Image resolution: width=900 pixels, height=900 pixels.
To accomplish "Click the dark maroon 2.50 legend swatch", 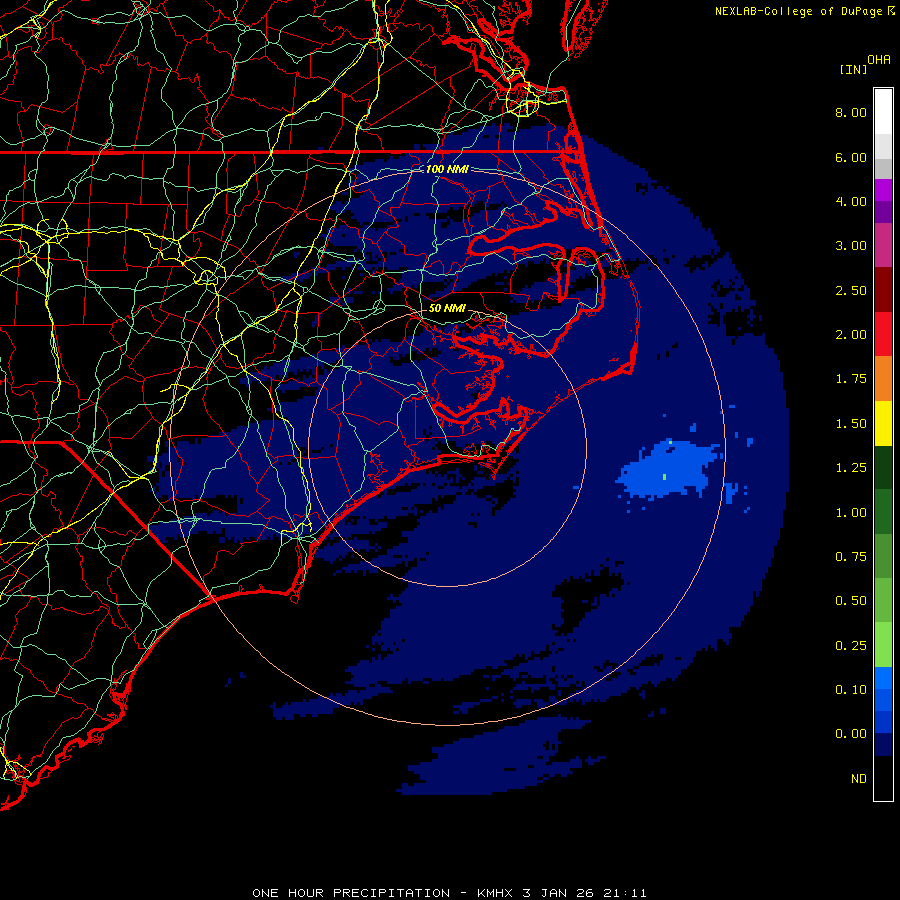I will [x=883, y=290].
